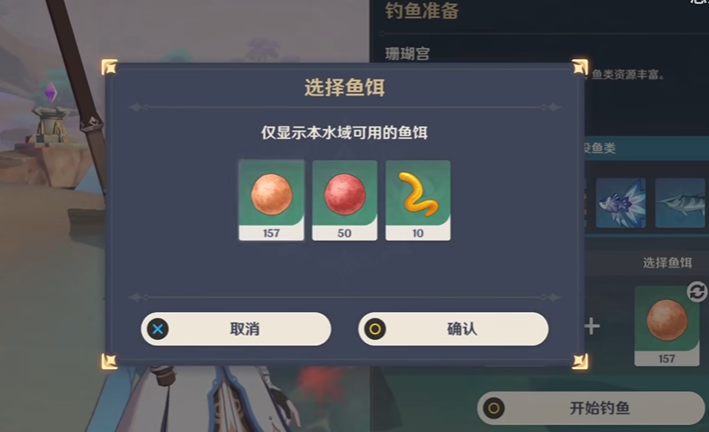Click the 钓鱼准备 panel header
Viewport: 709px width, 432px height.
[x=422, y=11]
